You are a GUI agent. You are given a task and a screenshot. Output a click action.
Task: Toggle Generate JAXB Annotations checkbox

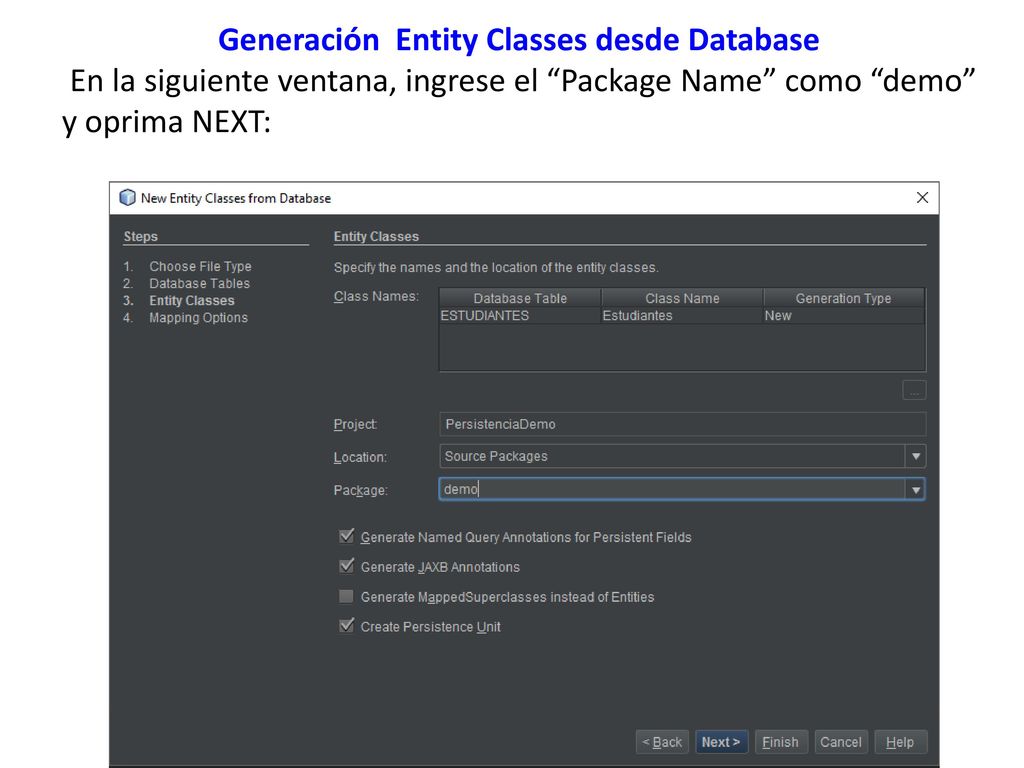pyautogui.click(x=346, y=566)
